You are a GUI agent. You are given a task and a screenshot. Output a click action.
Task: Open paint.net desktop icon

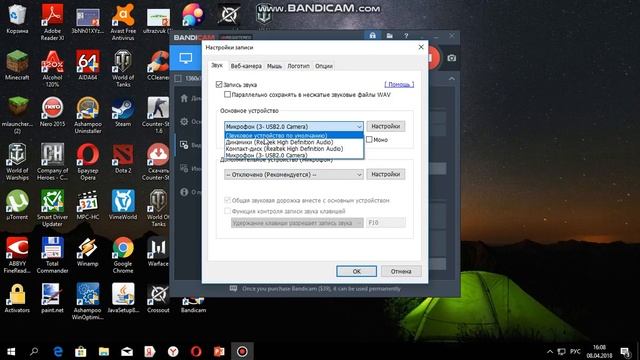52,298
